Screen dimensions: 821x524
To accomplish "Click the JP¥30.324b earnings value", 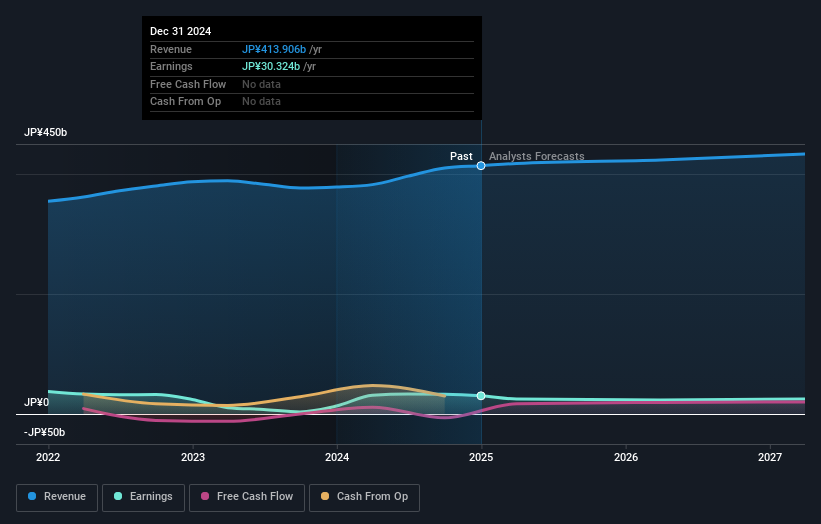I will click(x=271, y=66).
